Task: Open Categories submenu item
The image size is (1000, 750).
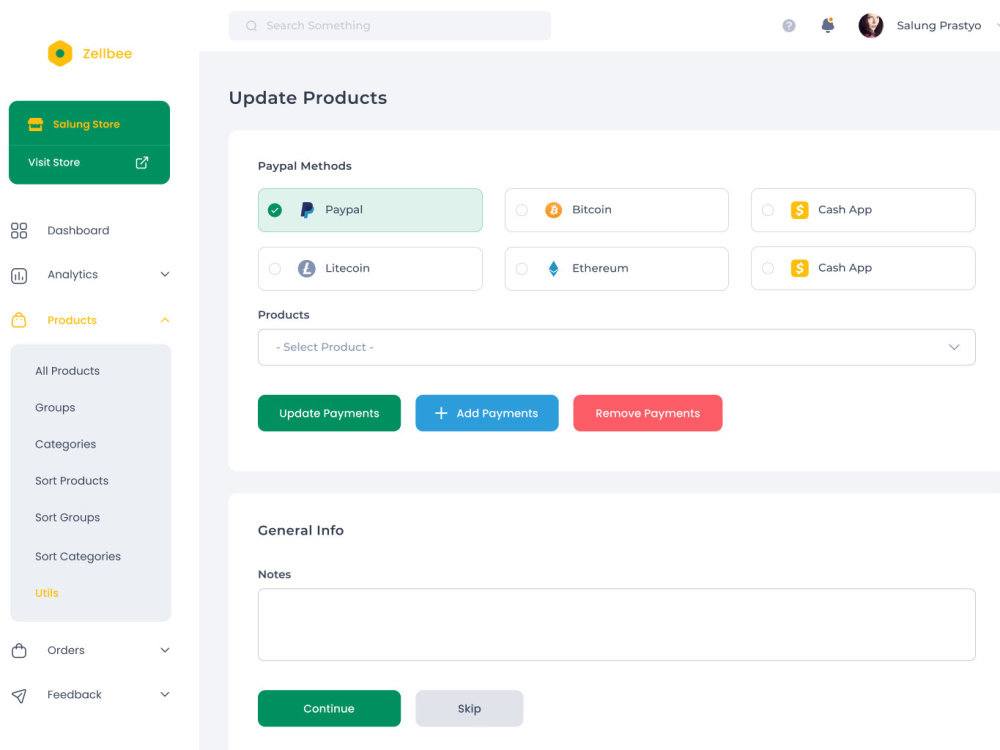Action: [x=65, y=444]
